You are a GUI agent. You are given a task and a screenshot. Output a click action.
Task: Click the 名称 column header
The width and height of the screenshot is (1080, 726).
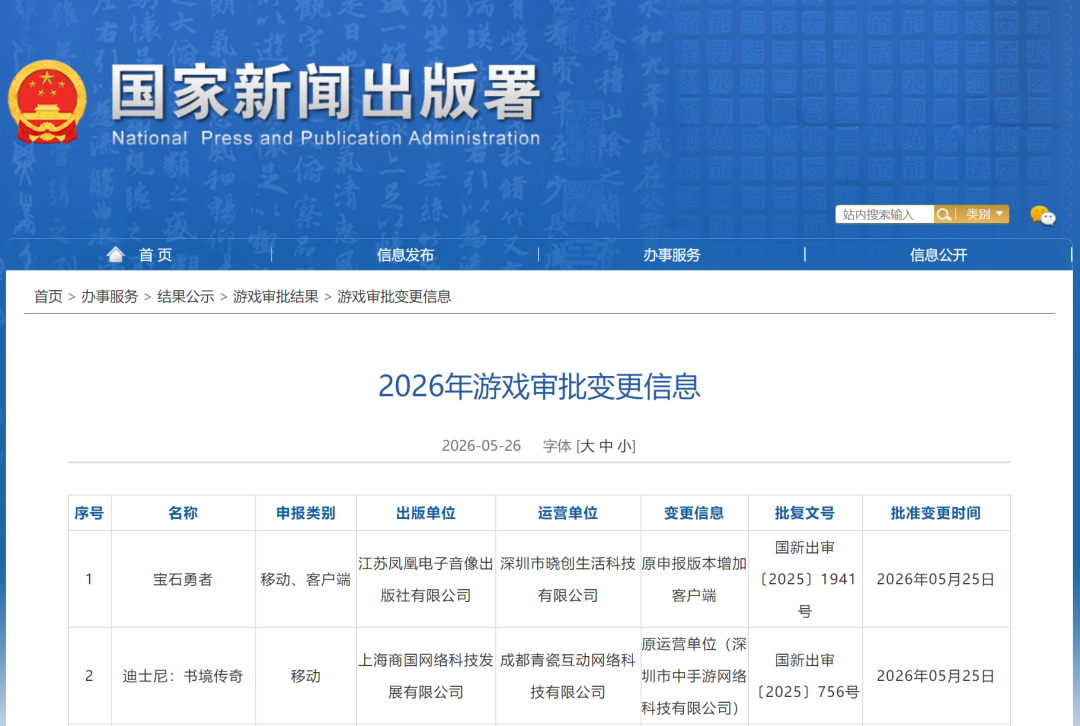183,513
